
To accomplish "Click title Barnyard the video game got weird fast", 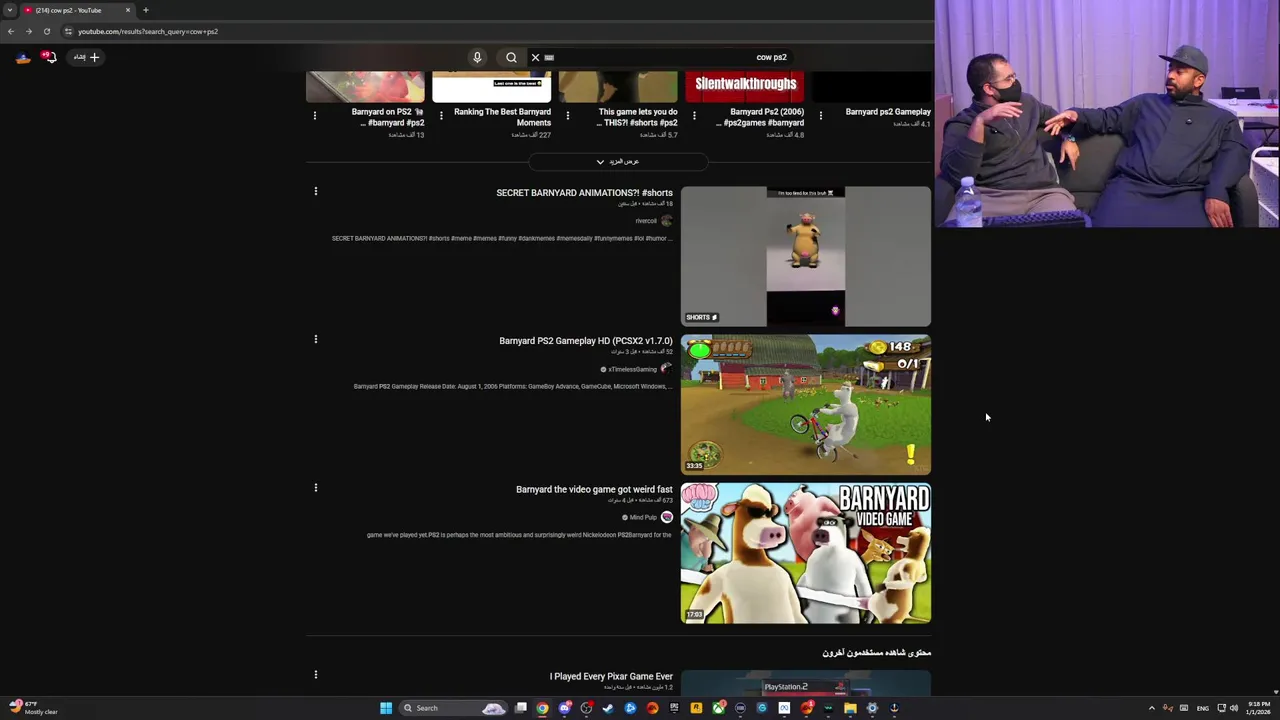I will coord(594,489).
